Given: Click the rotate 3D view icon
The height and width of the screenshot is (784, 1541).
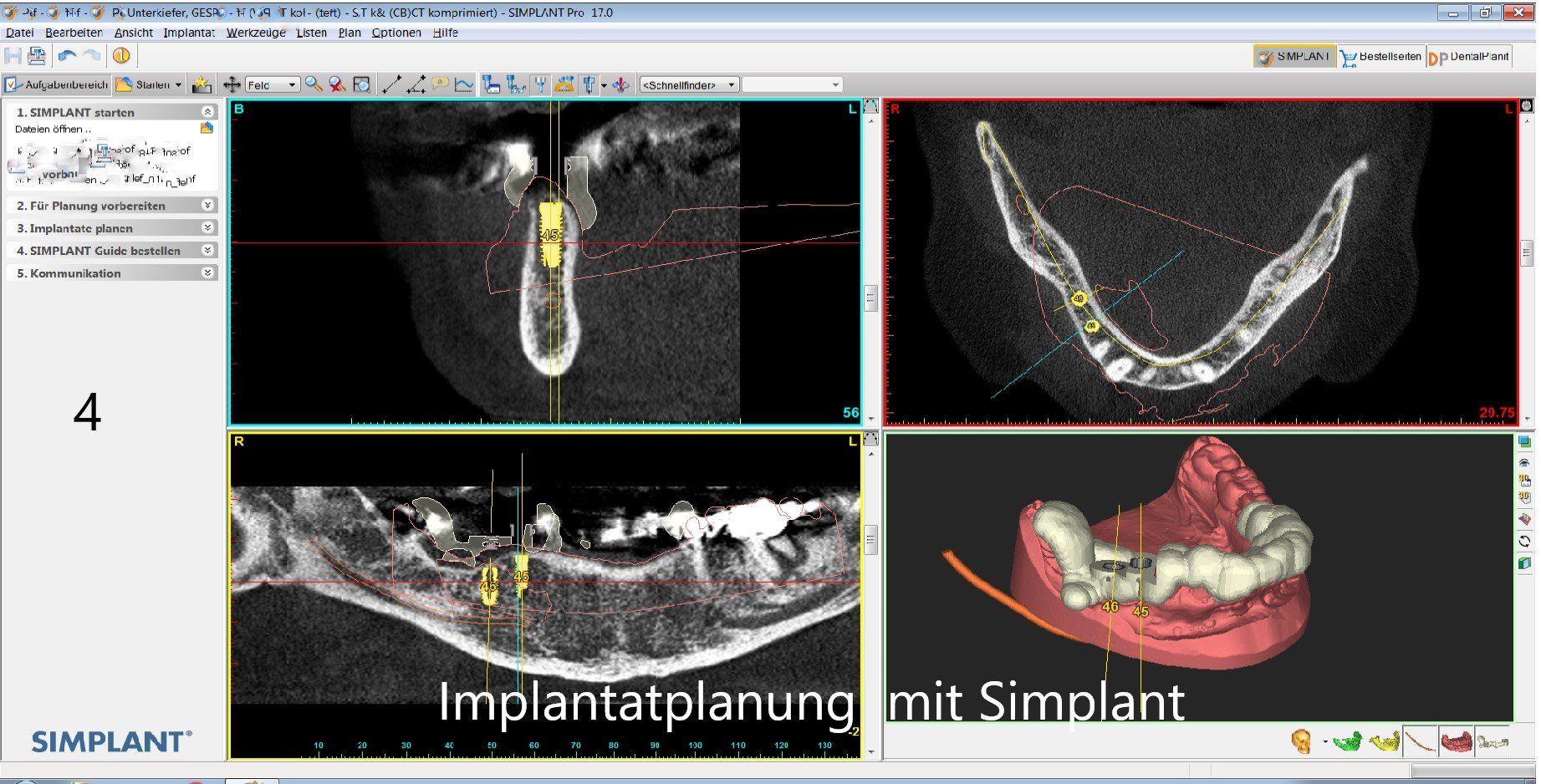Looking at the screenshot, I should (x=1524, y=542).
